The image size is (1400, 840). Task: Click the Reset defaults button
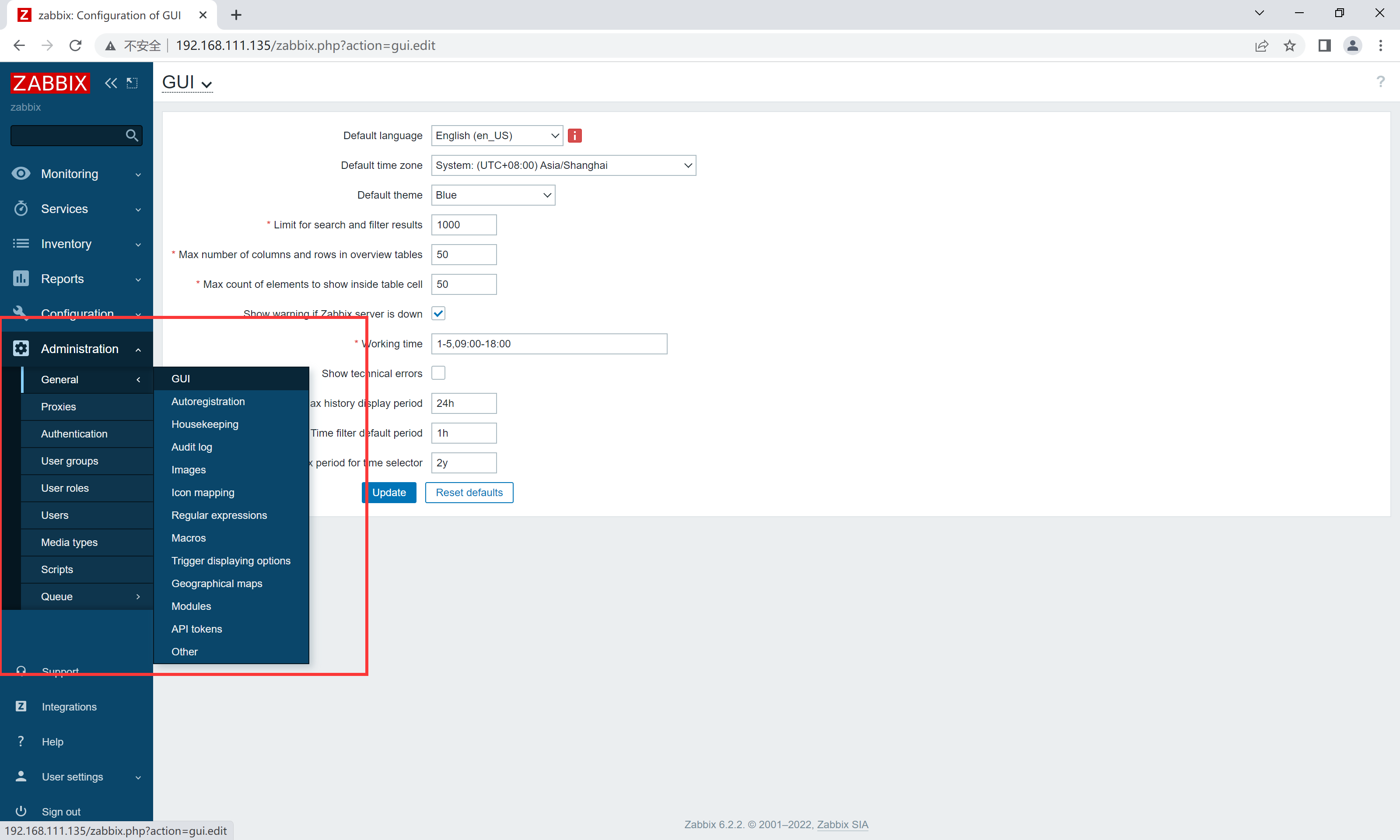pyautogui.click(x=469, y=493)
